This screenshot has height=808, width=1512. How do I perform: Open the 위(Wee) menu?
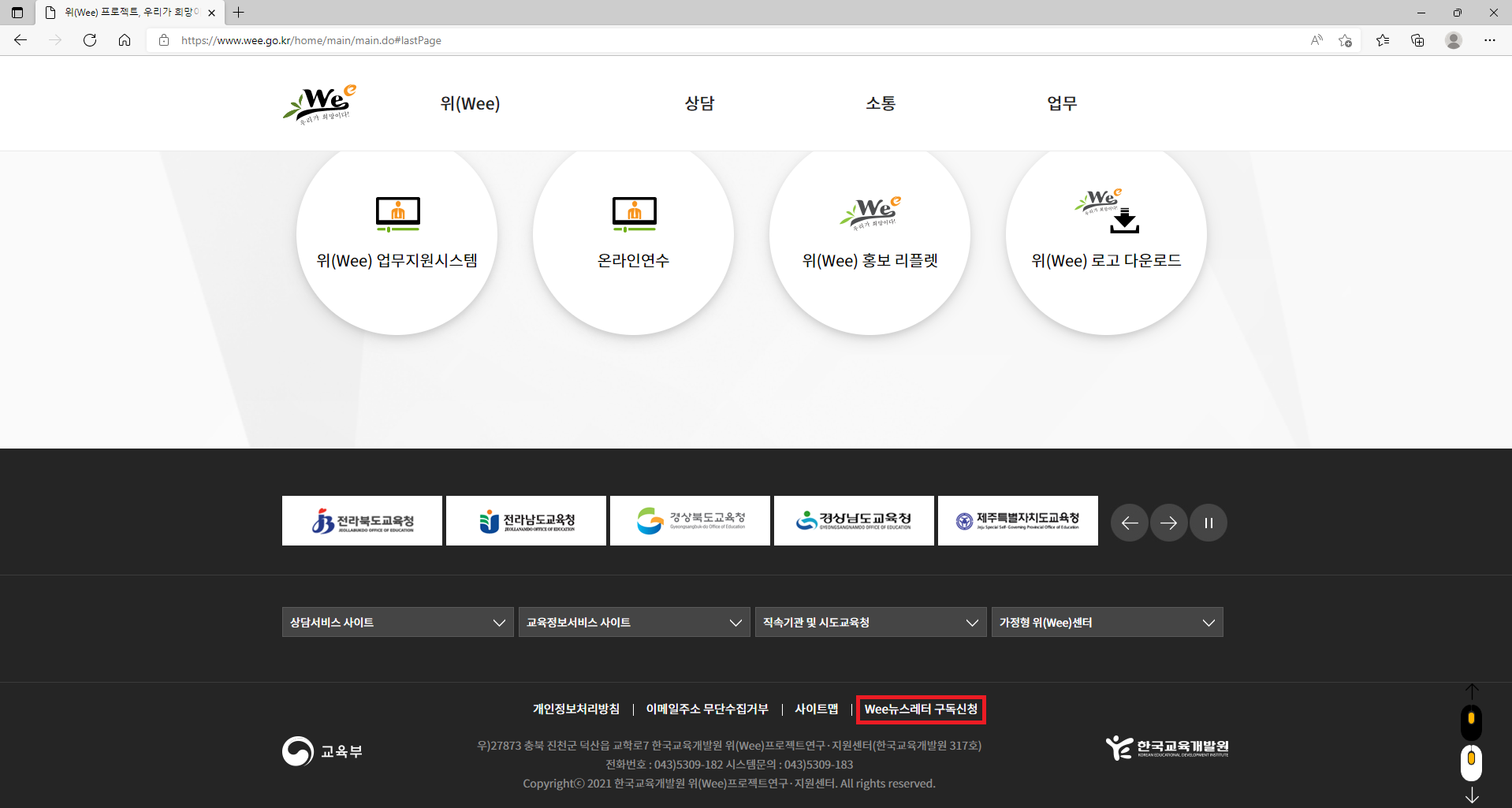pos(470,103)
